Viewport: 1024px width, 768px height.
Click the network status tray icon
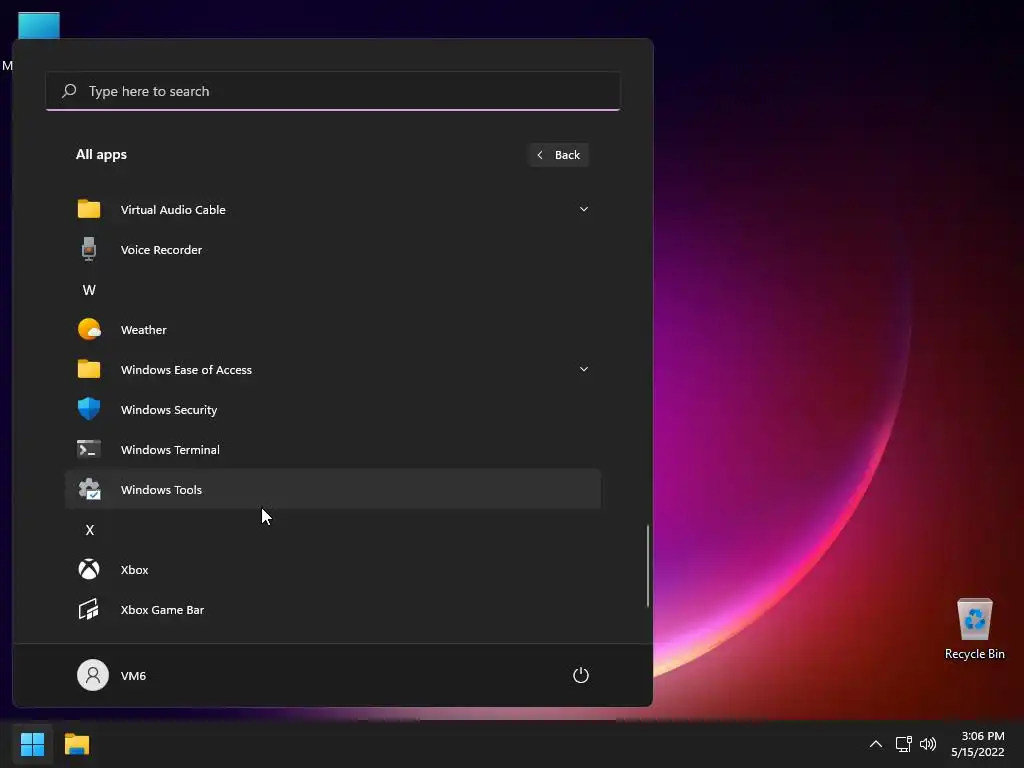(903, 744)
